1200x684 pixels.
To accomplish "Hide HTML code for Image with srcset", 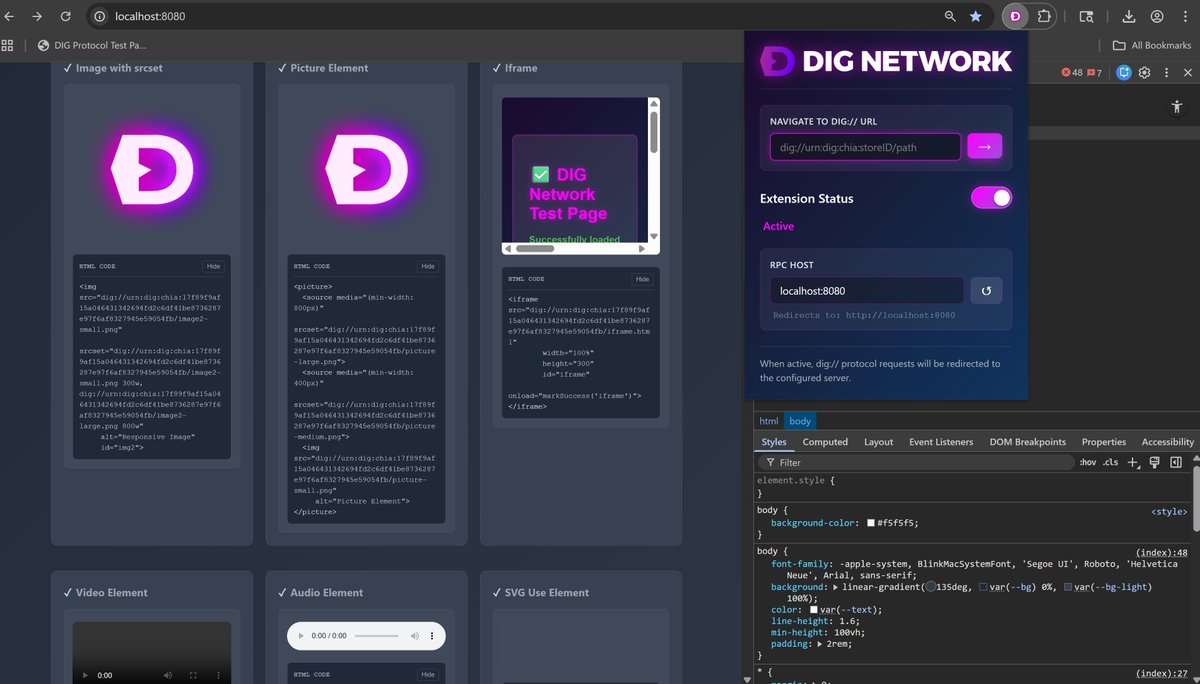I will pos(213,266).
